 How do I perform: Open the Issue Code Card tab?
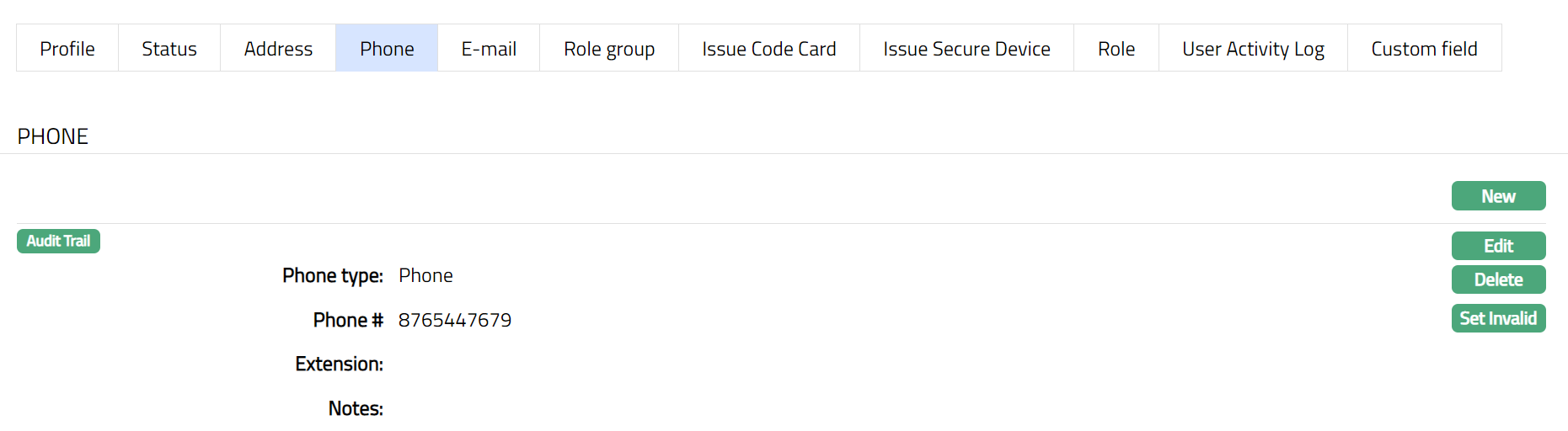[x=769, y=49]
